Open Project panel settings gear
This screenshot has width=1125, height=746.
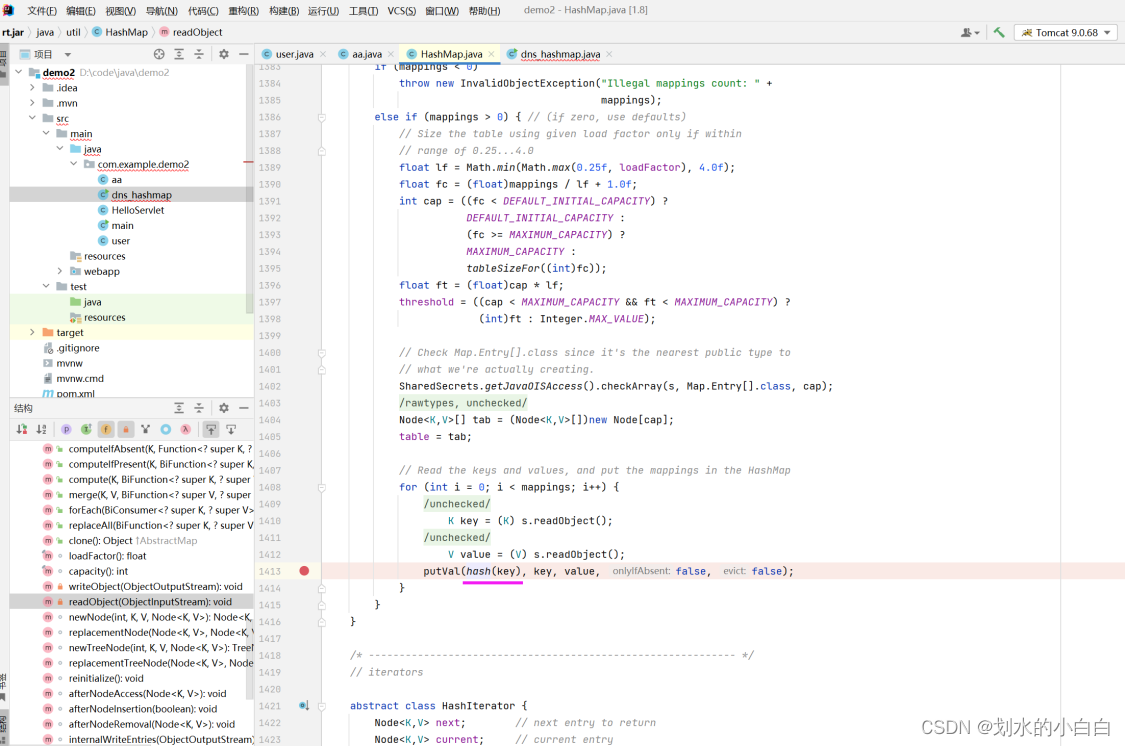click(x=224, y=54)
